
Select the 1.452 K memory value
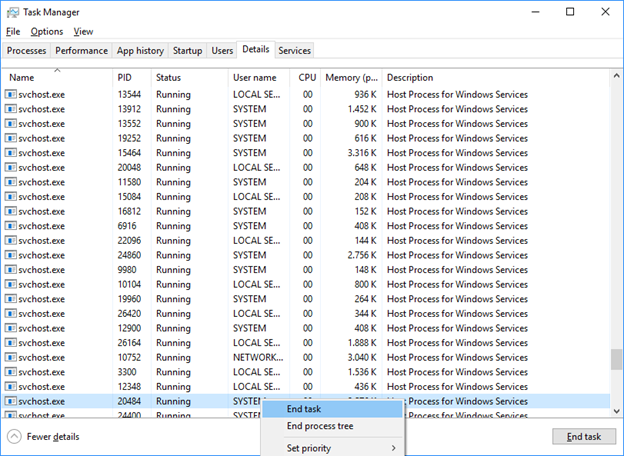pos(362,109)
